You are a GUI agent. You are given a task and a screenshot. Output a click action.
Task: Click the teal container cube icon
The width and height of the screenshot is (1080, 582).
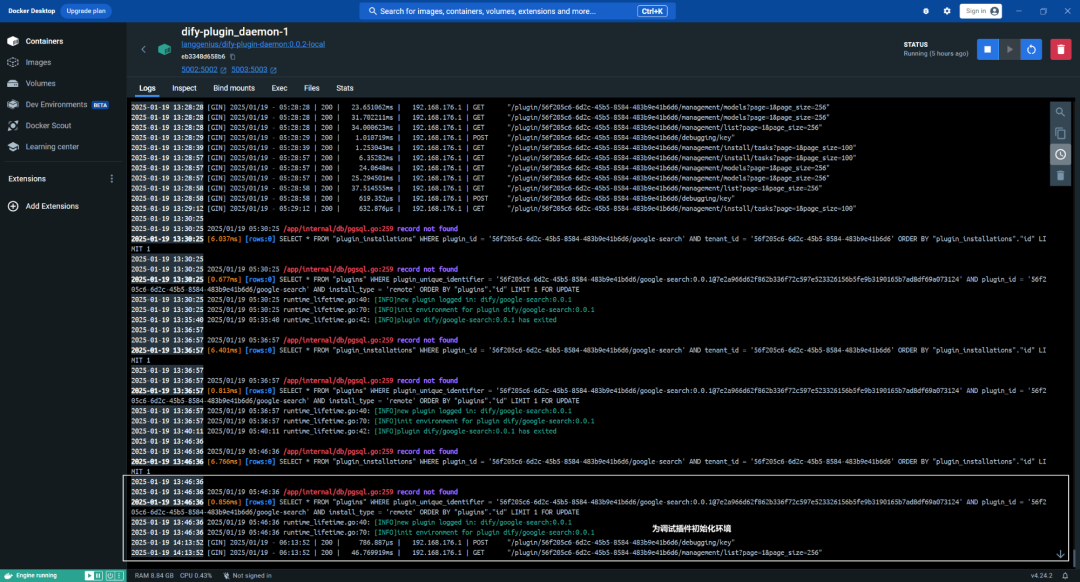click(165, 50)
